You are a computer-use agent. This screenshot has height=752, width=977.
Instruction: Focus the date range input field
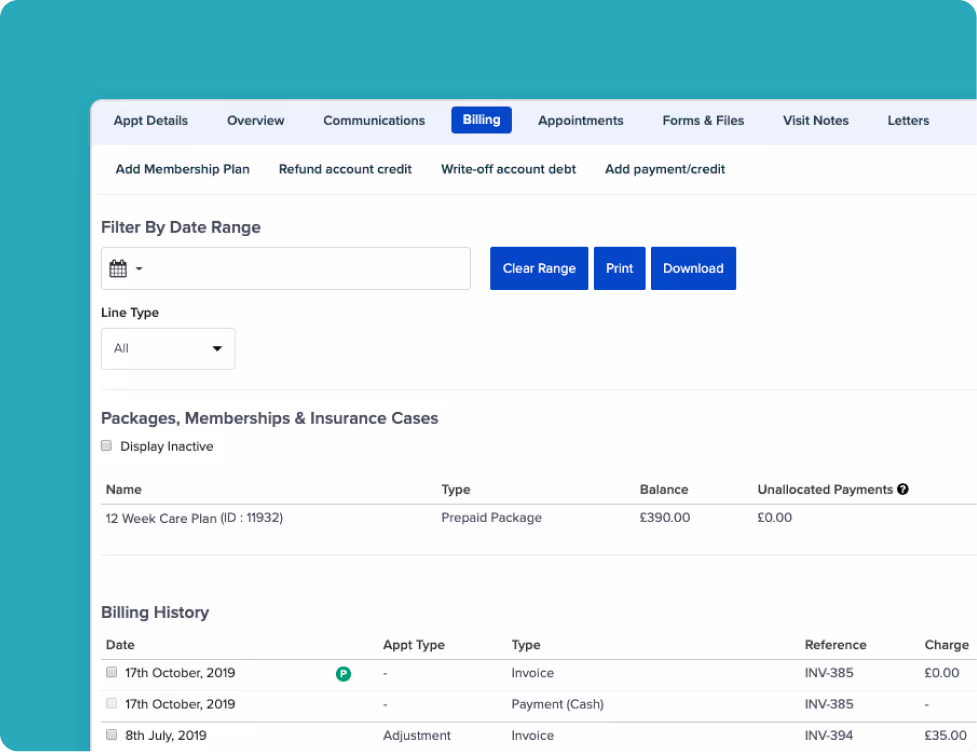(286, 269)
